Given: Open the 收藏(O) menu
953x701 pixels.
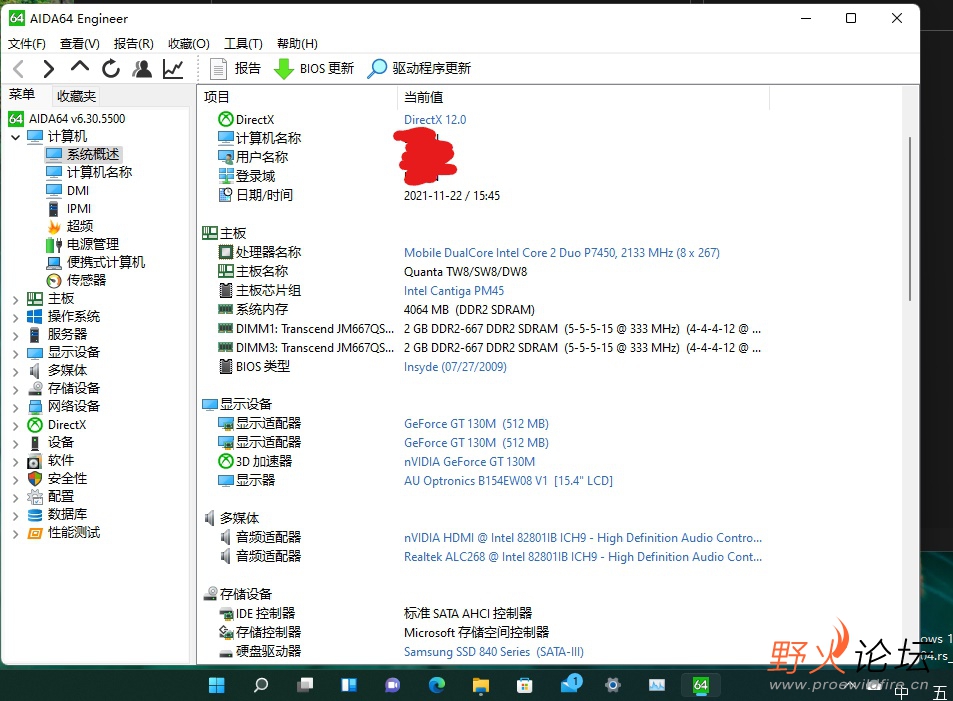Looking at the screenshot, I should [188, 44].
